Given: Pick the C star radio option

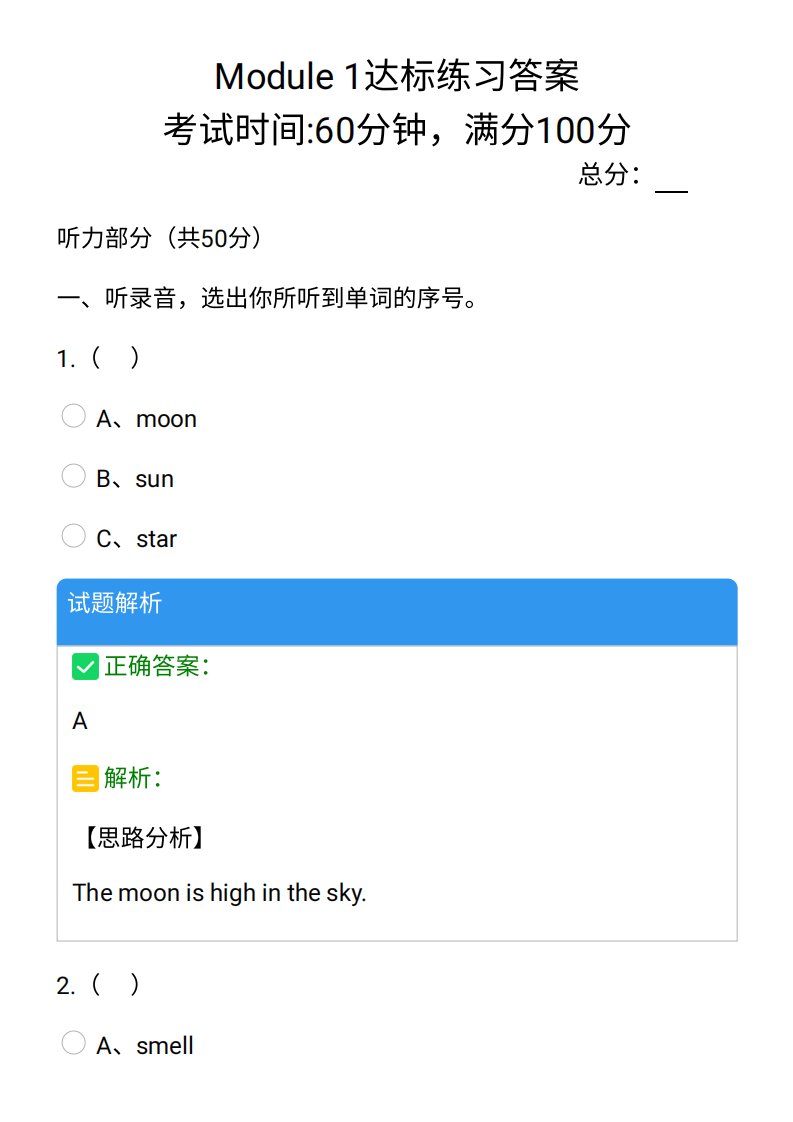Looking at the screenshot, I should point(73,536).
